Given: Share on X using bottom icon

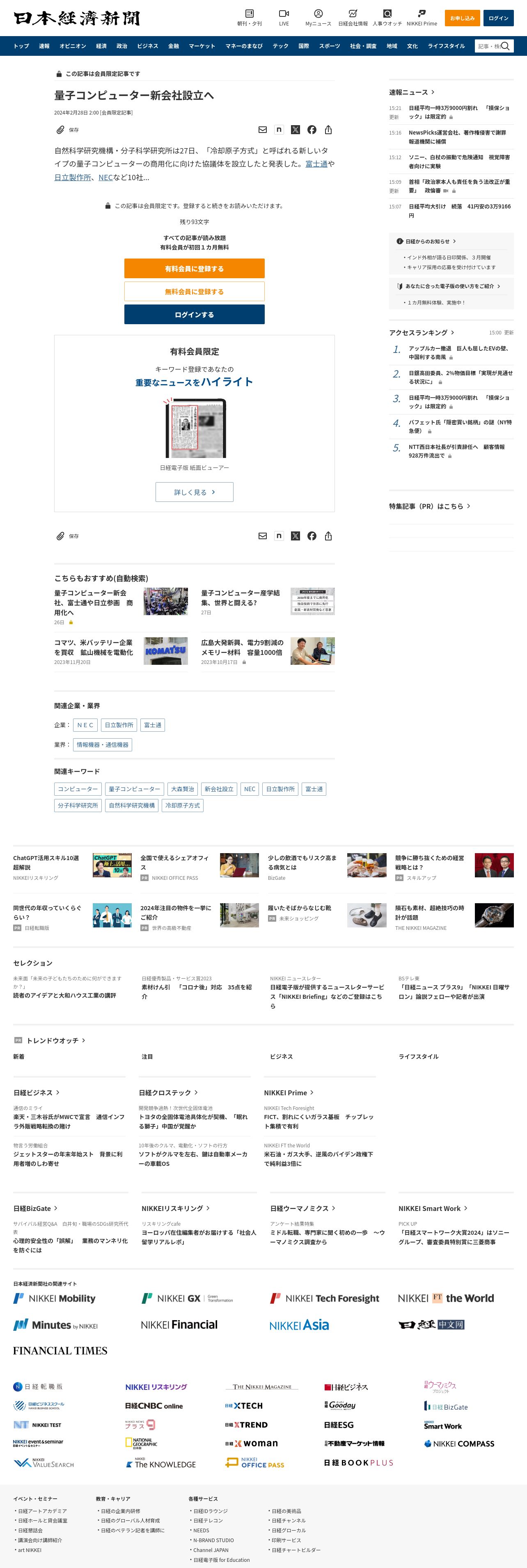Looking at the screenshot, I should coord(295,536).
